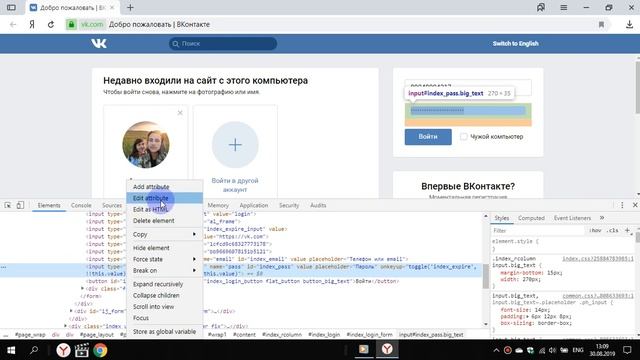Toggle :hov element state in Styles
The height and width of the screenshot is (360, 640).
tap(596, 231)
